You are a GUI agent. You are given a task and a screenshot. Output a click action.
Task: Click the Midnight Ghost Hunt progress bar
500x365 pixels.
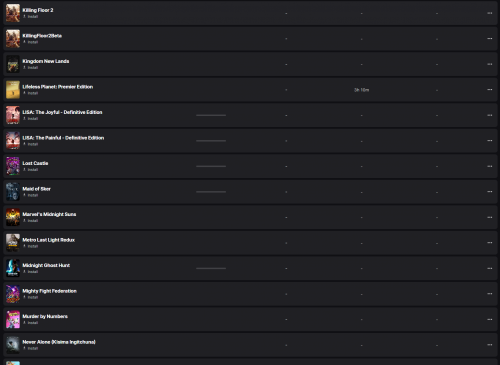click(211, 268)
